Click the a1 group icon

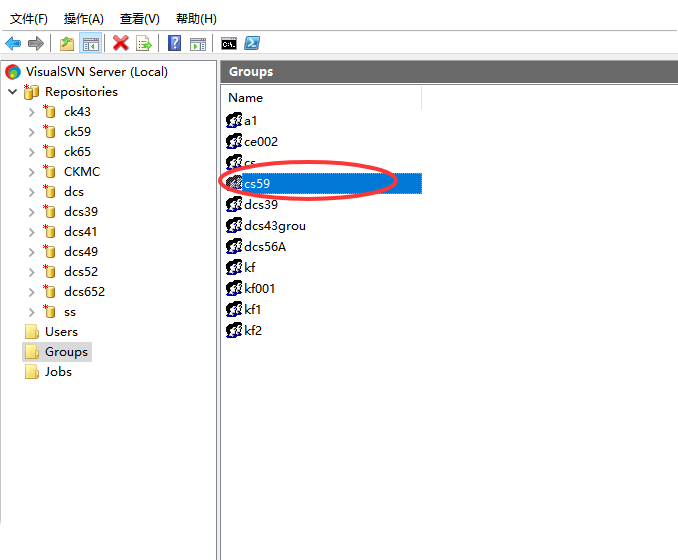(x=234, y=120)
